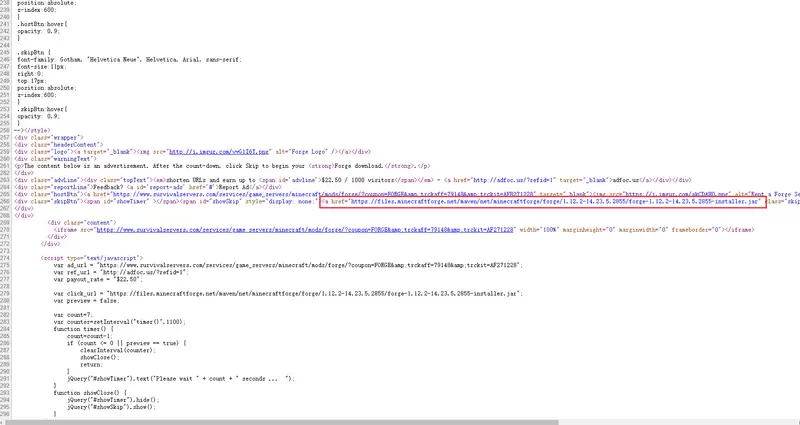
Task: Open the i.imgur.com vvG1I6I.png logo link
Action: 220,152
